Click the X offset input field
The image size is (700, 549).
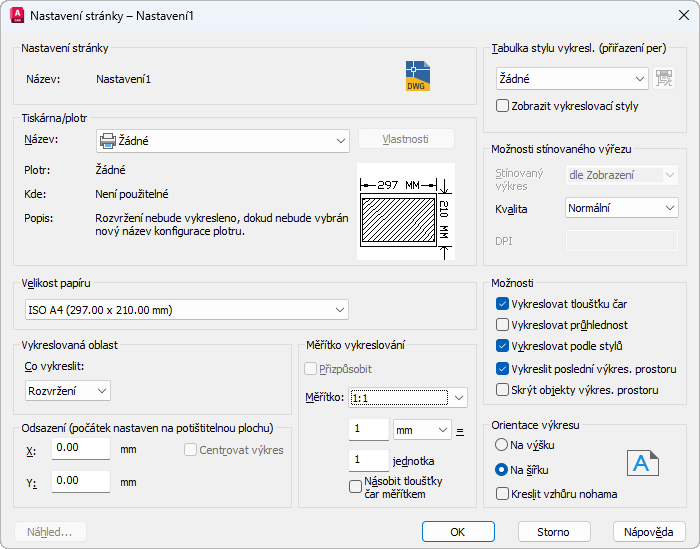pyautogui.click(x=80, y=449)
